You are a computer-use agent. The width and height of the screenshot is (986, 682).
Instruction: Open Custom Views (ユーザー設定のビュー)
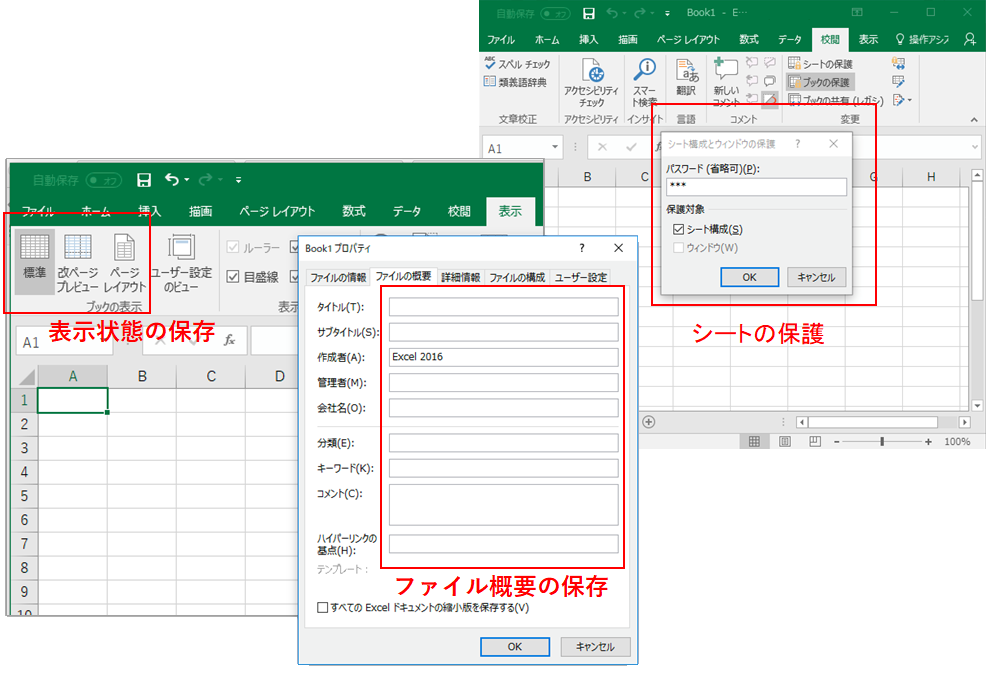coord(181,263)
